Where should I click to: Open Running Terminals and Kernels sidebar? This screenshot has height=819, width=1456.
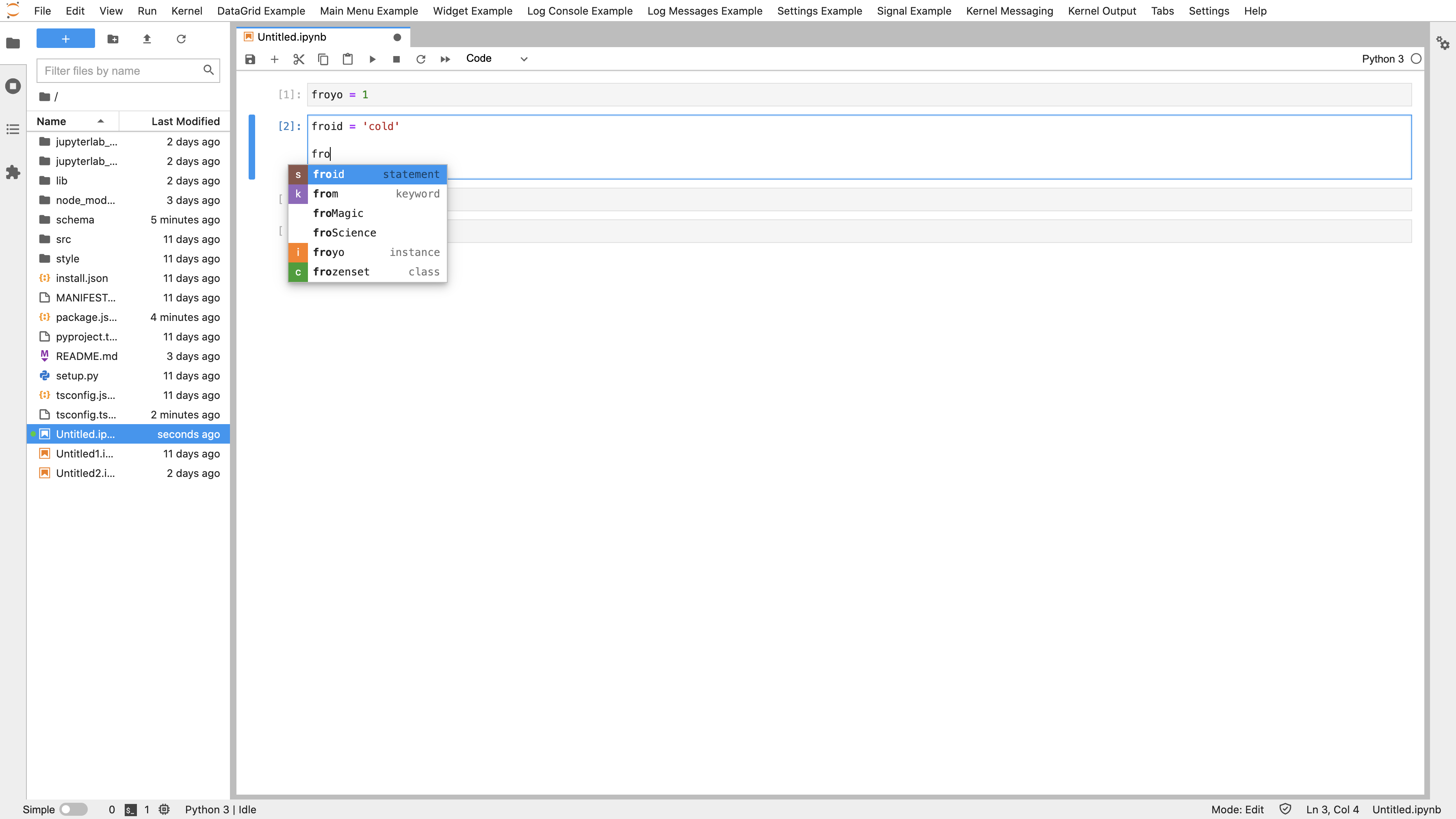13,86
